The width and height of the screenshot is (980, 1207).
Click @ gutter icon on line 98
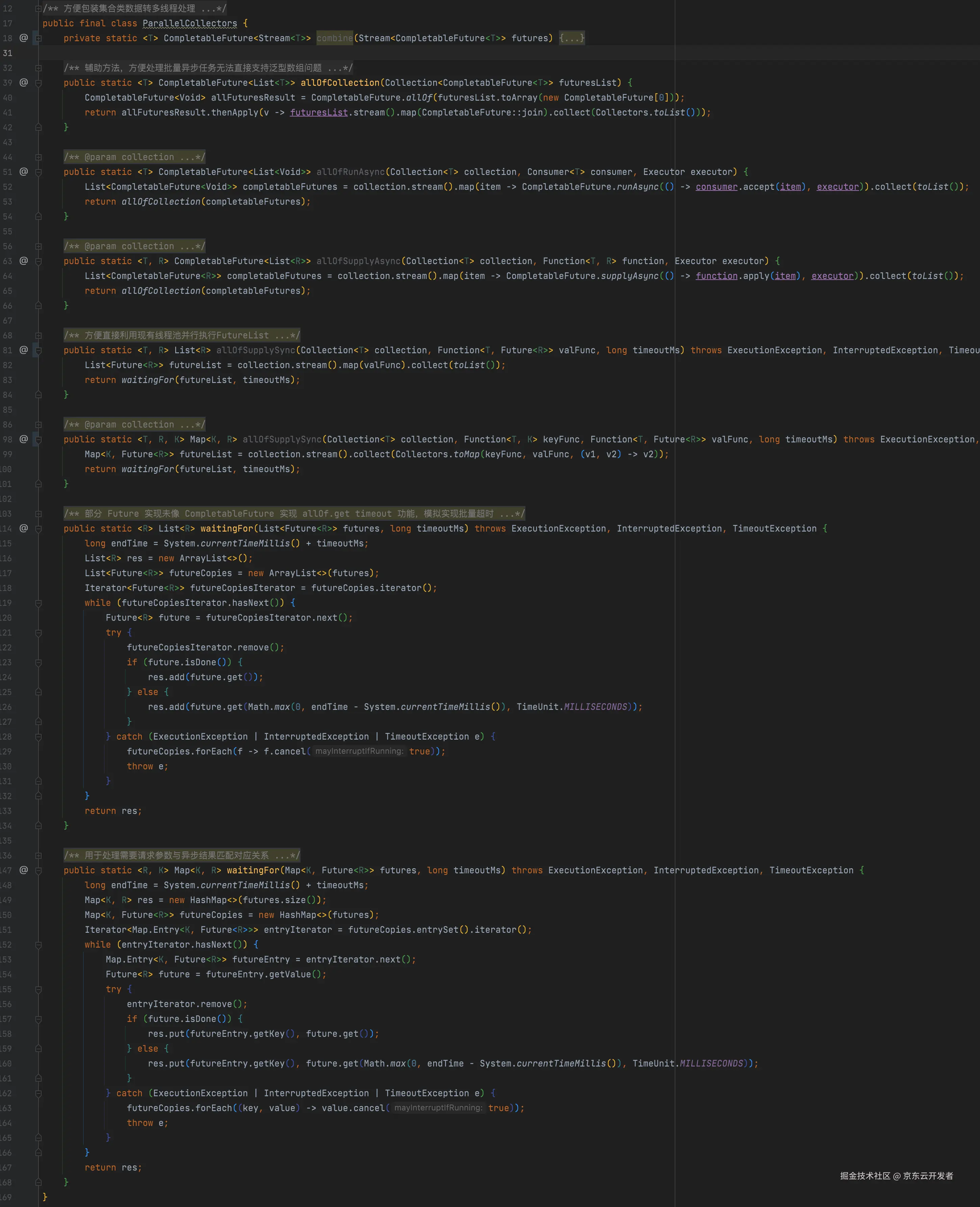[x=23, y=439]
